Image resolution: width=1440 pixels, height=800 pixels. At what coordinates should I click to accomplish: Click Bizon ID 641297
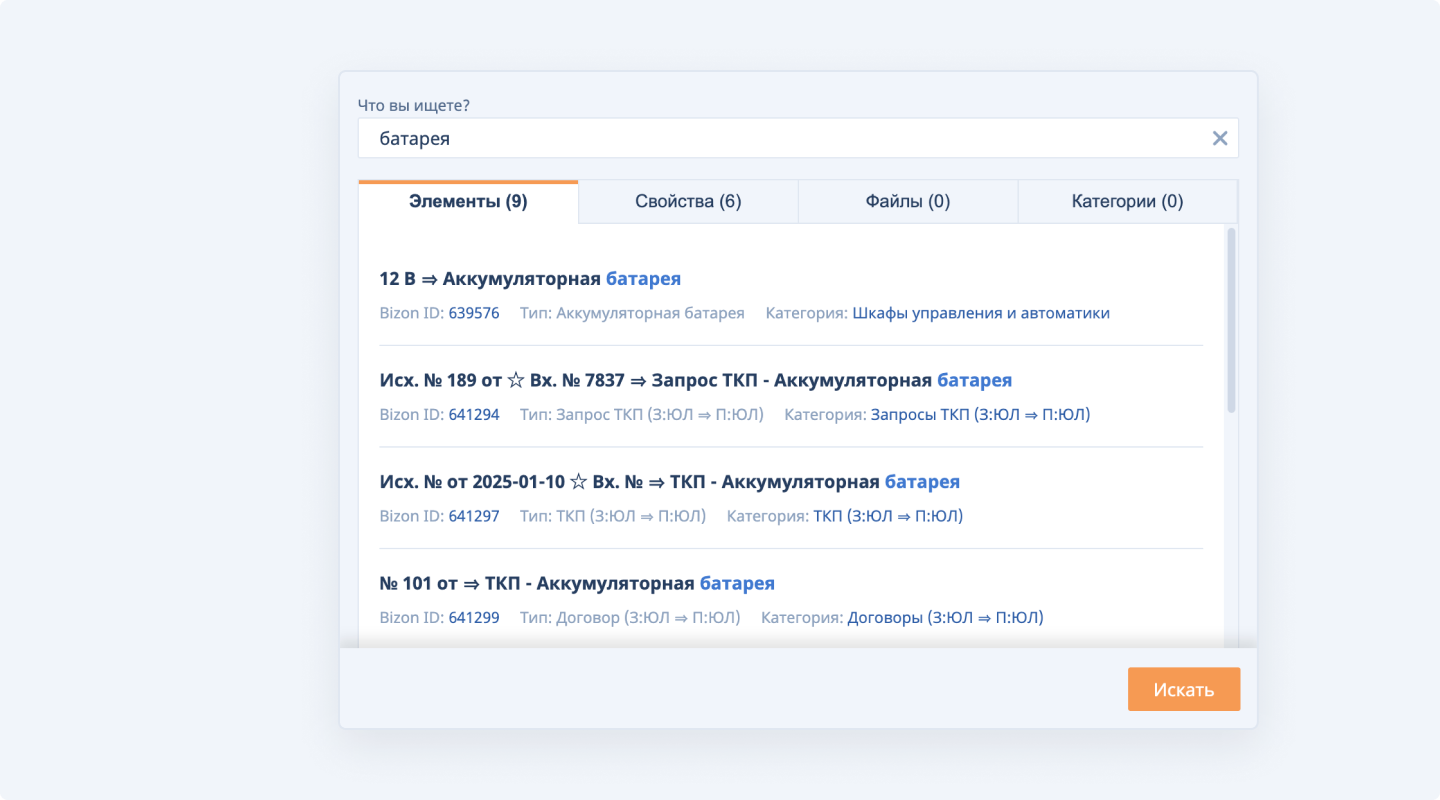pos(473,516)
